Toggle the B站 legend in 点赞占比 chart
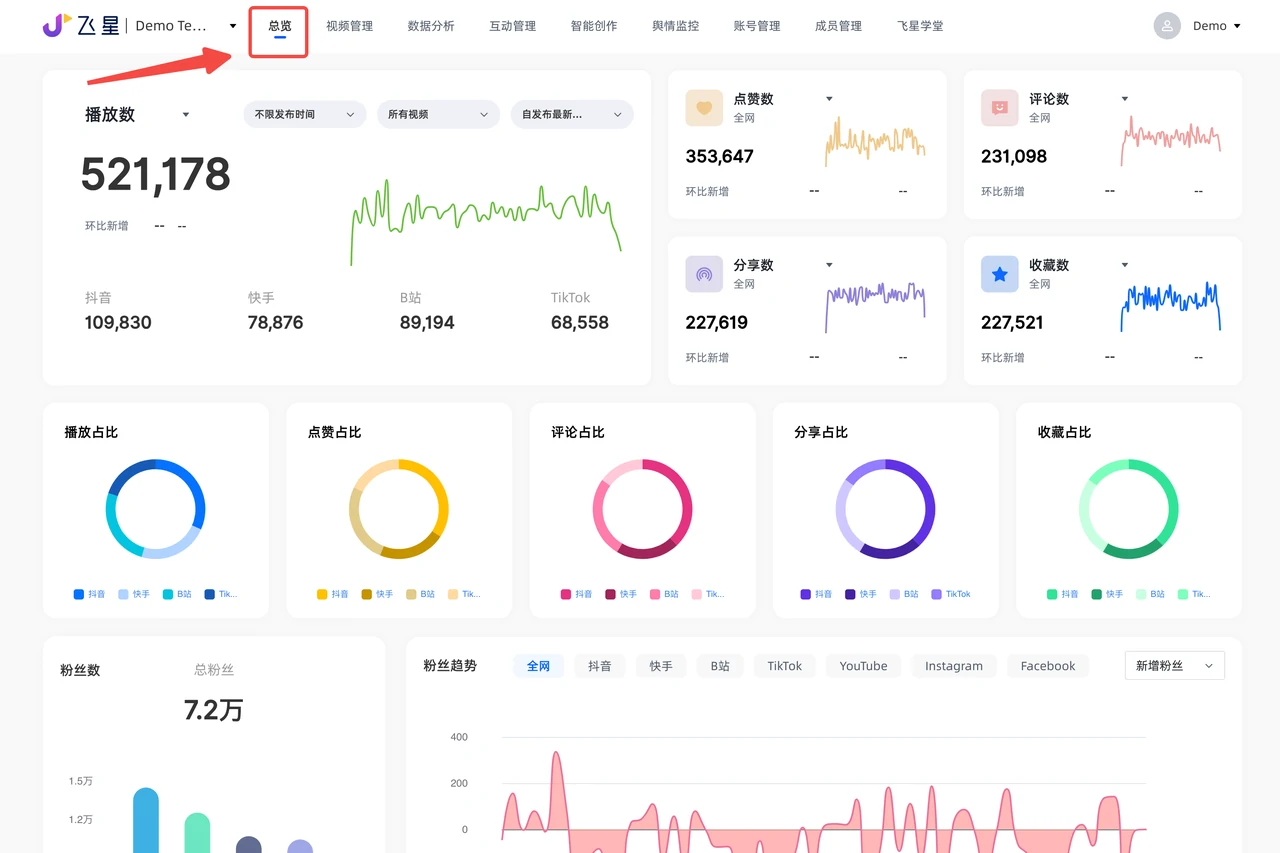 click(x=420, y=593)
